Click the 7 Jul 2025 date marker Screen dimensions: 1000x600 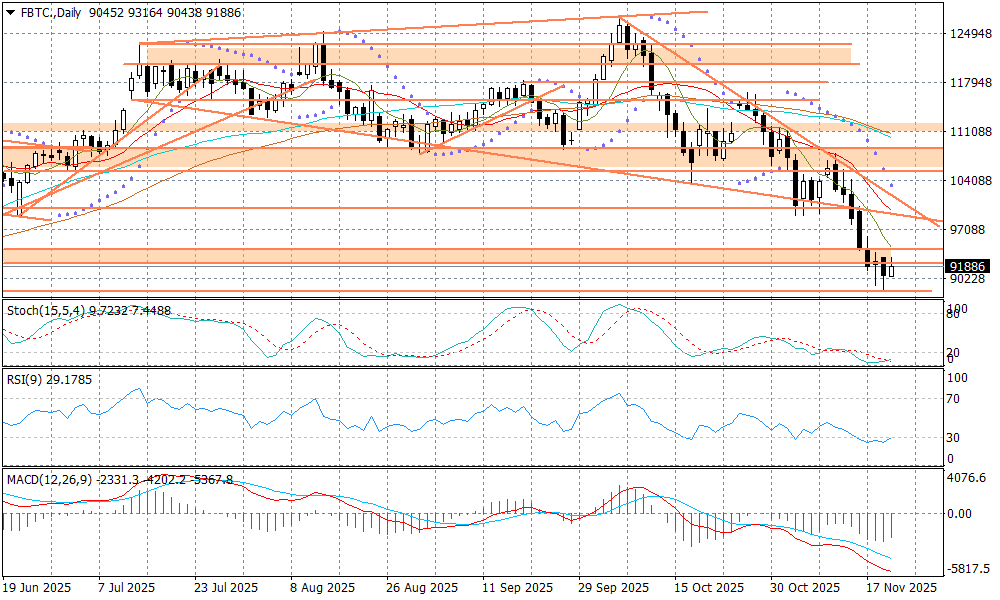click(126, 588)
